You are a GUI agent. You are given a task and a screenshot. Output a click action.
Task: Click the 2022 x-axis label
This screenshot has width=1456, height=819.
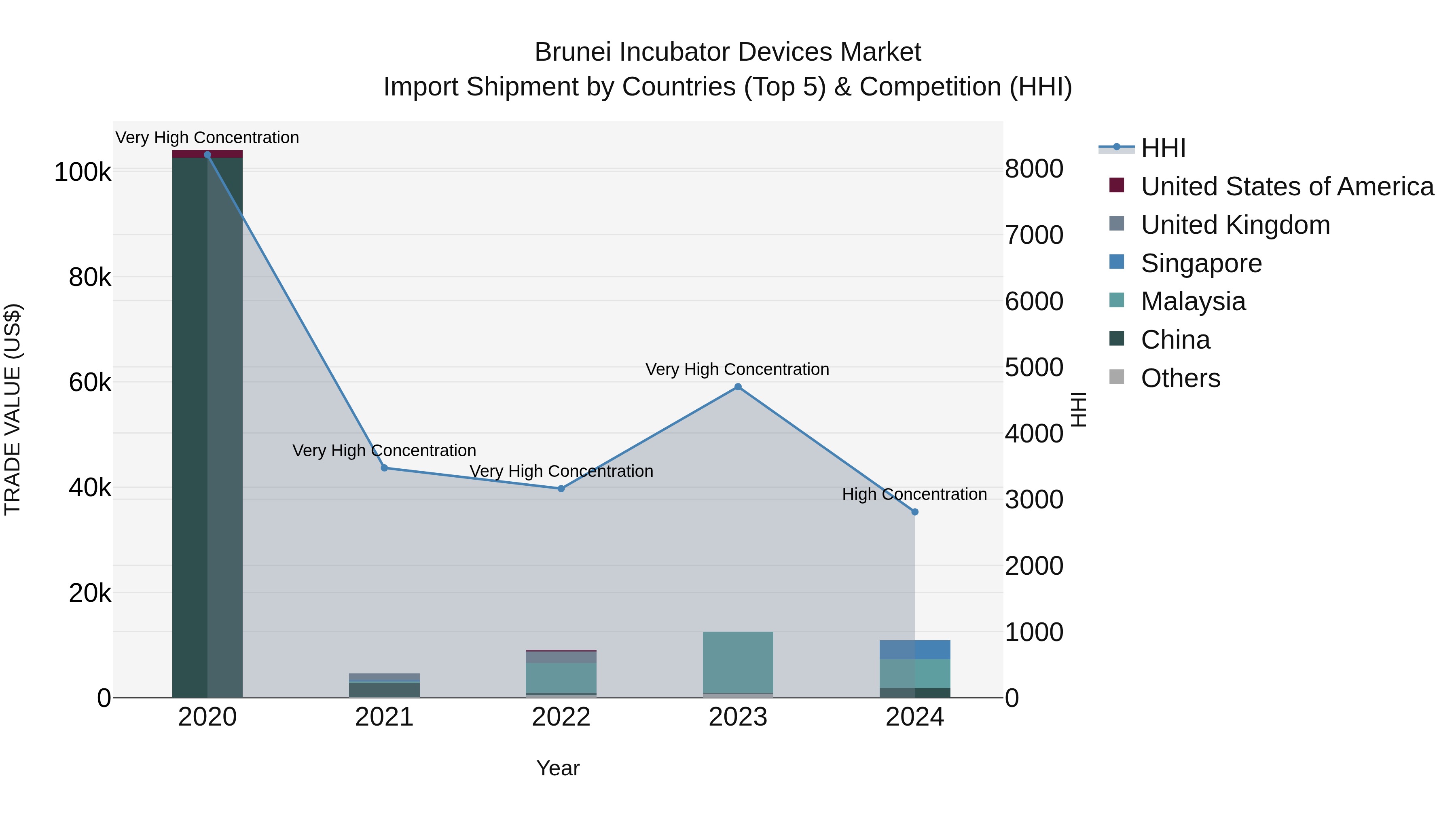561,717
